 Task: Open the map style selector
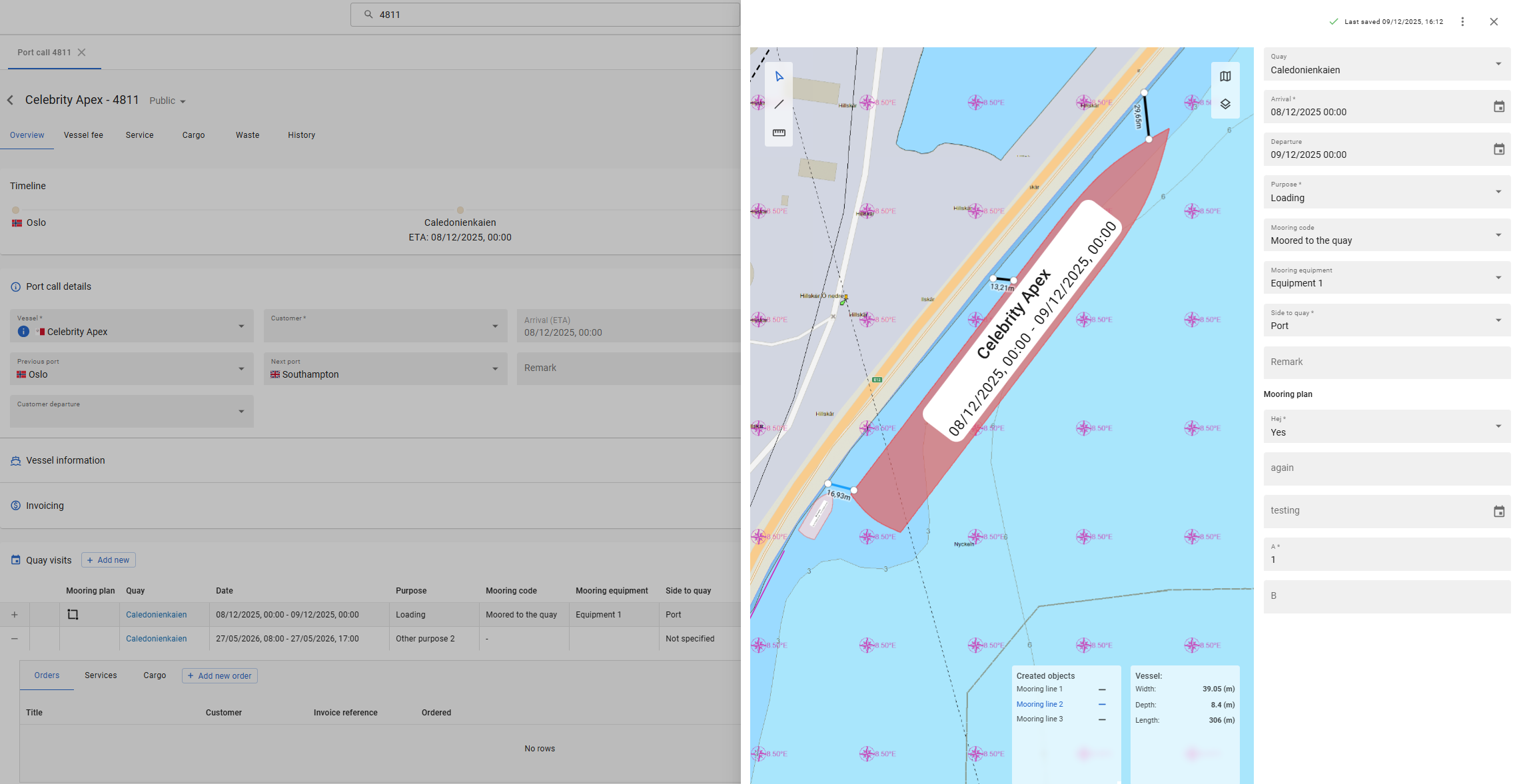click(1225, 77)
